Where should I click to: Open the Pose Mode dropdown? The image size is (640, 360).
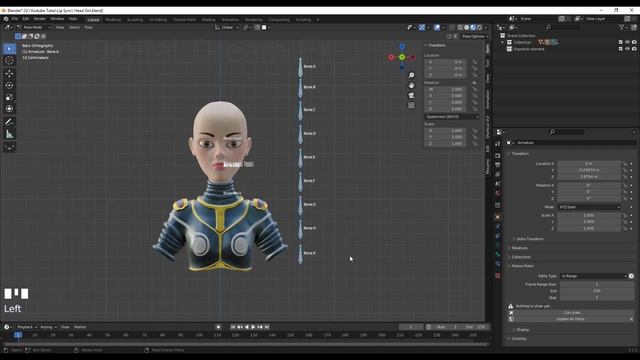[33, 27]
